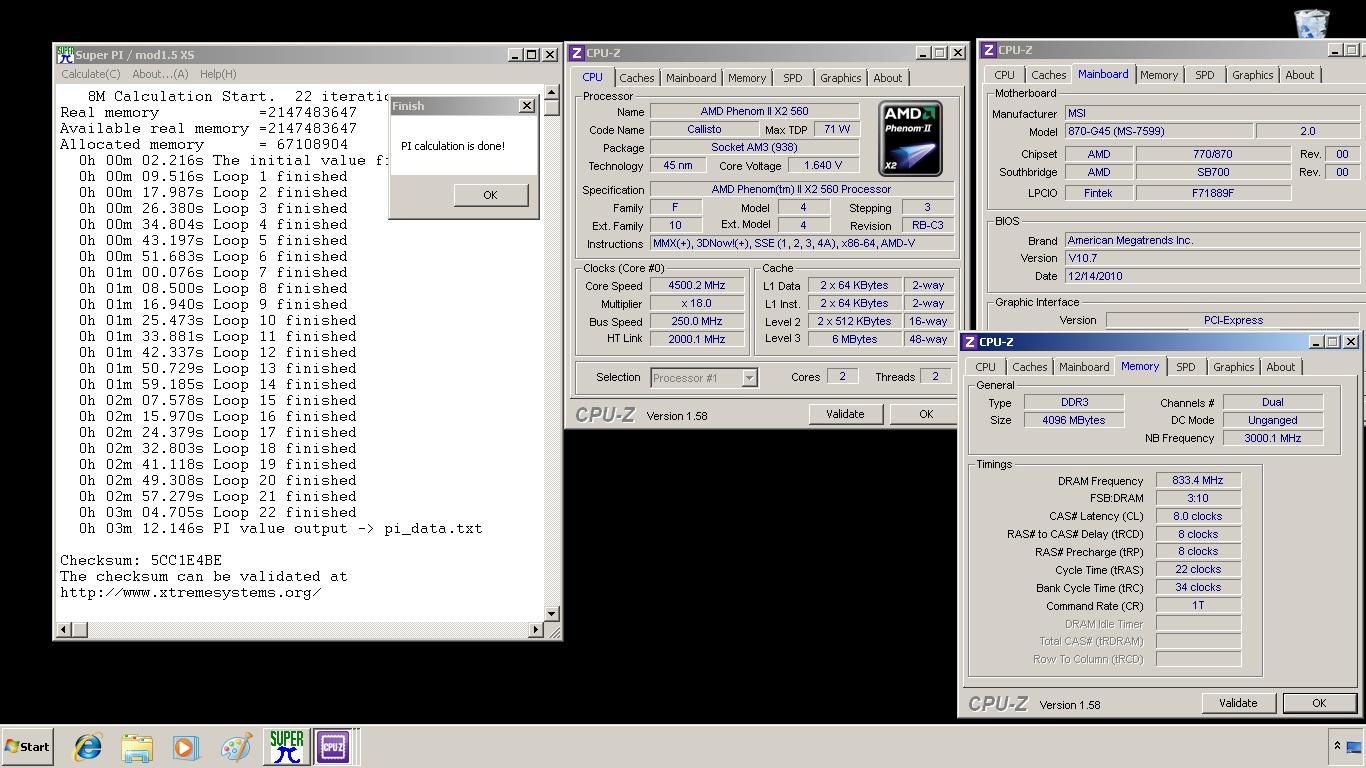
Task: Select Graphics tab in the CPU-Z Memory window
Action: click(x=1233, y=367)
